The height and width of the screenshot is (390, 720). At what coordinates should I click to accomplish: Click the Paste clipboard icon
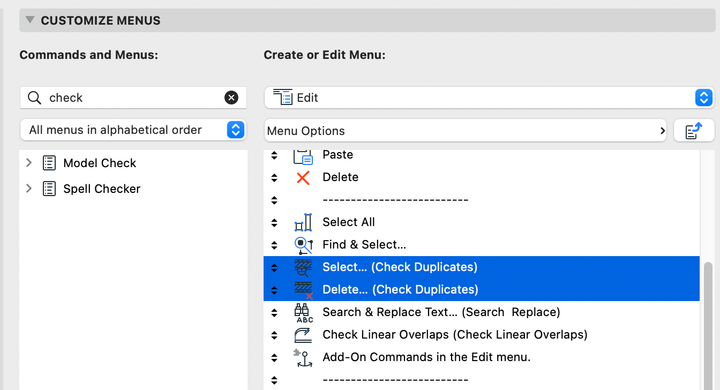click(x=303, y=156)
